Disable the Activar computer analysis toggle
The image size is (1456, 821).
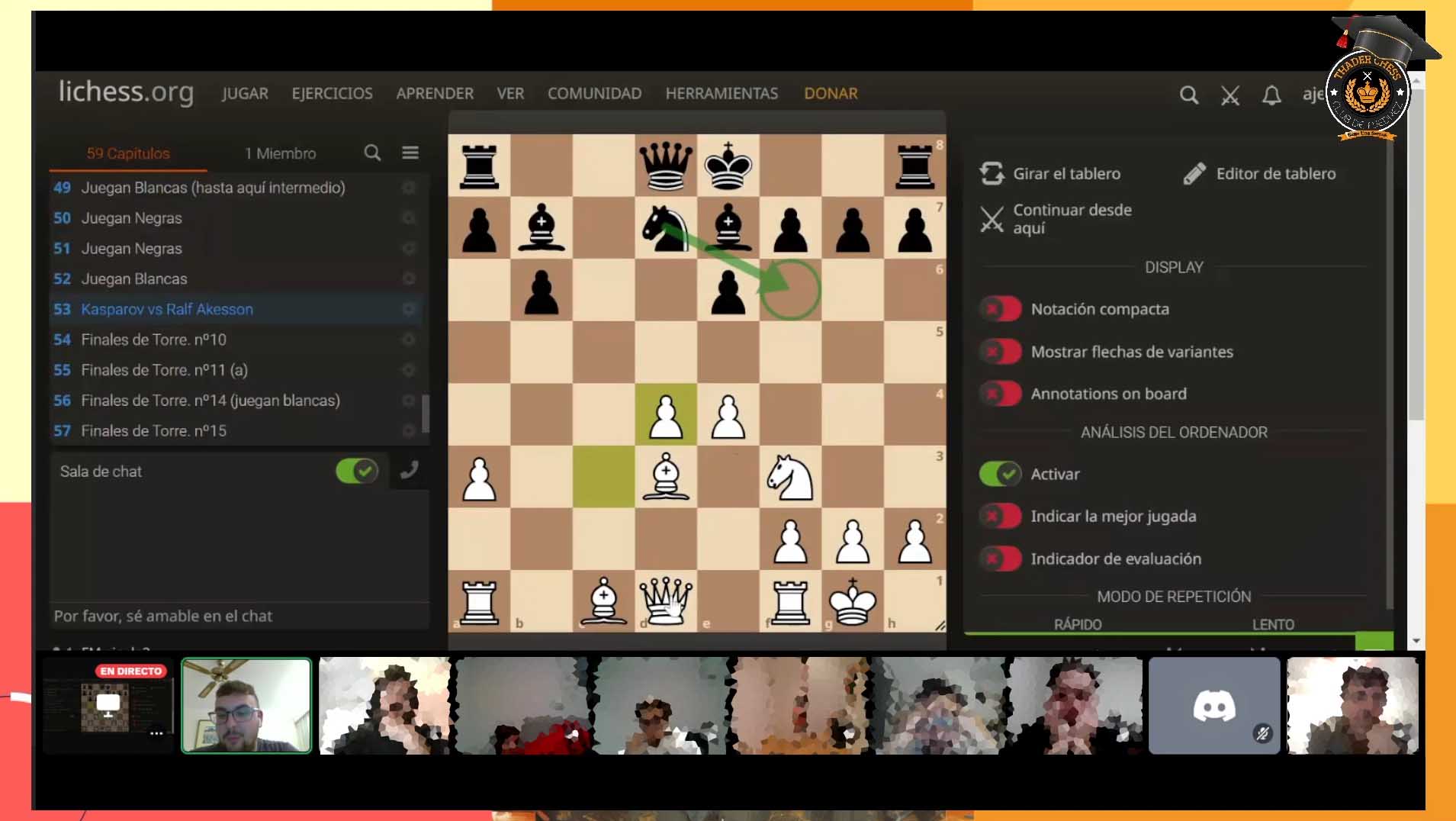coord(1000,474)
